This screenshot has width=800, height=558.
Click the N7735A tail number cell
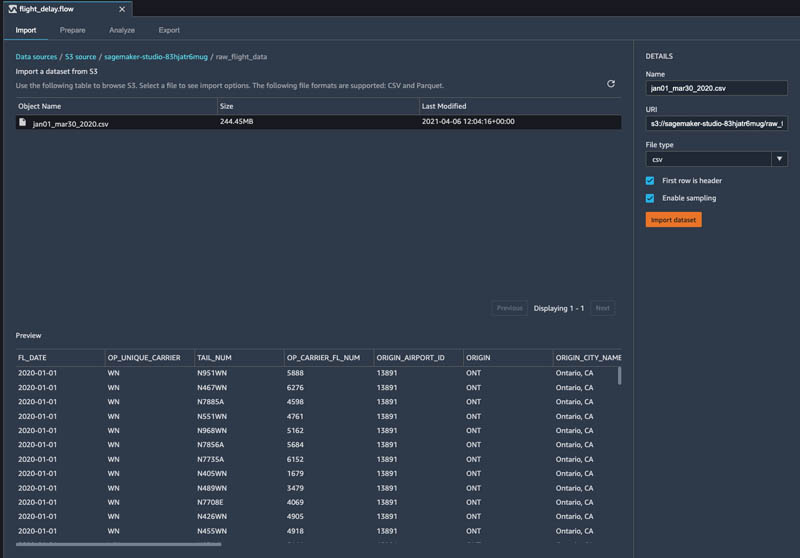pos(210,459)
